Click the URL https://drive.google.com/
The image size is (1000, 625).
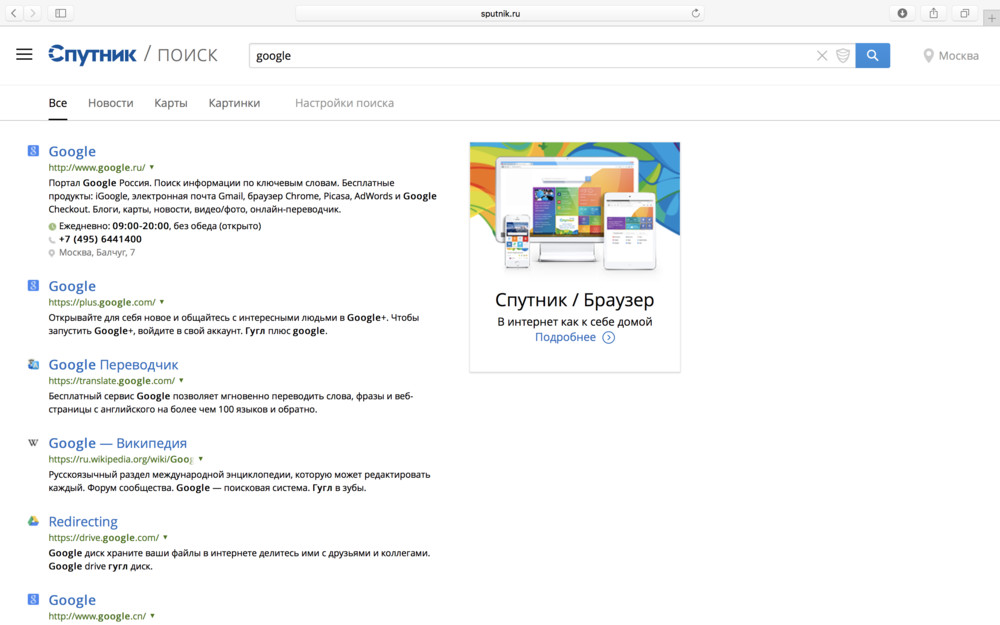point(104,538)
